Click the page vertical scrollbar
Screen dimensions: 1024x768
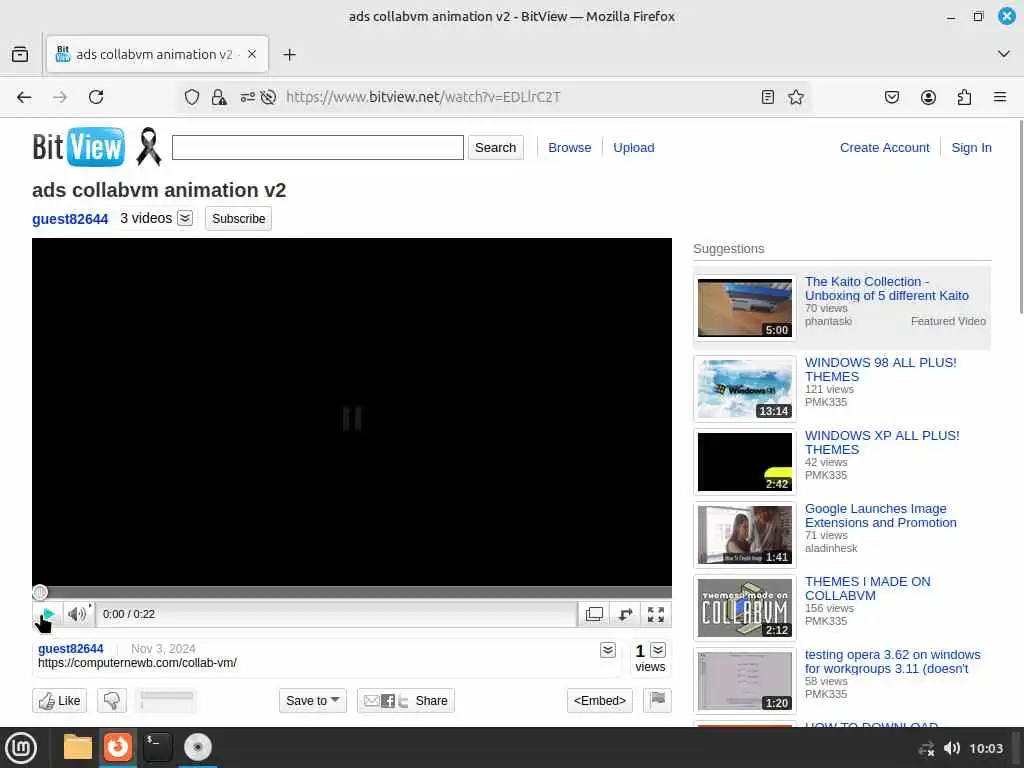pos(1020,216)
